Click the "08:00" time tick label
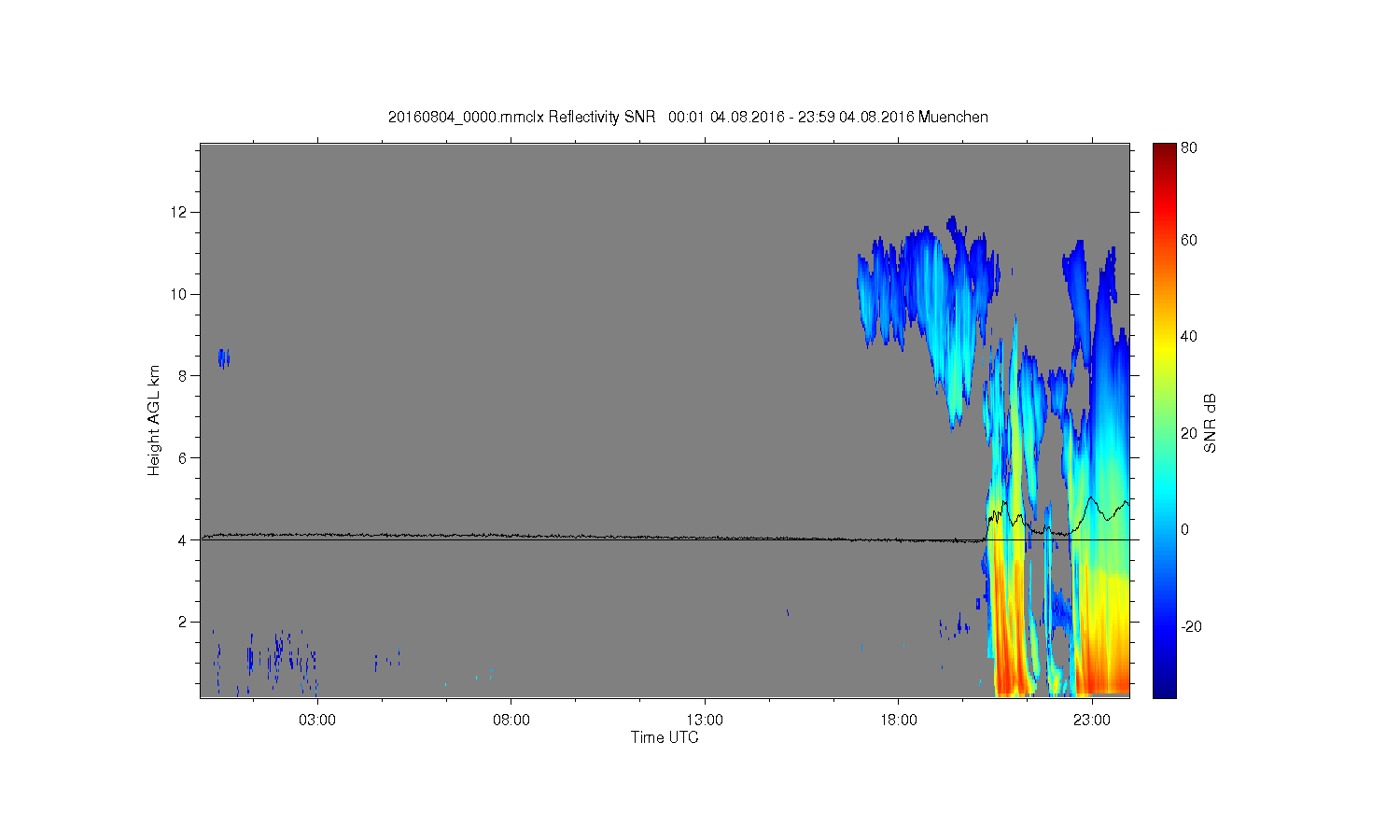This screenshot has width=1400, height=840. coord(511,721)
